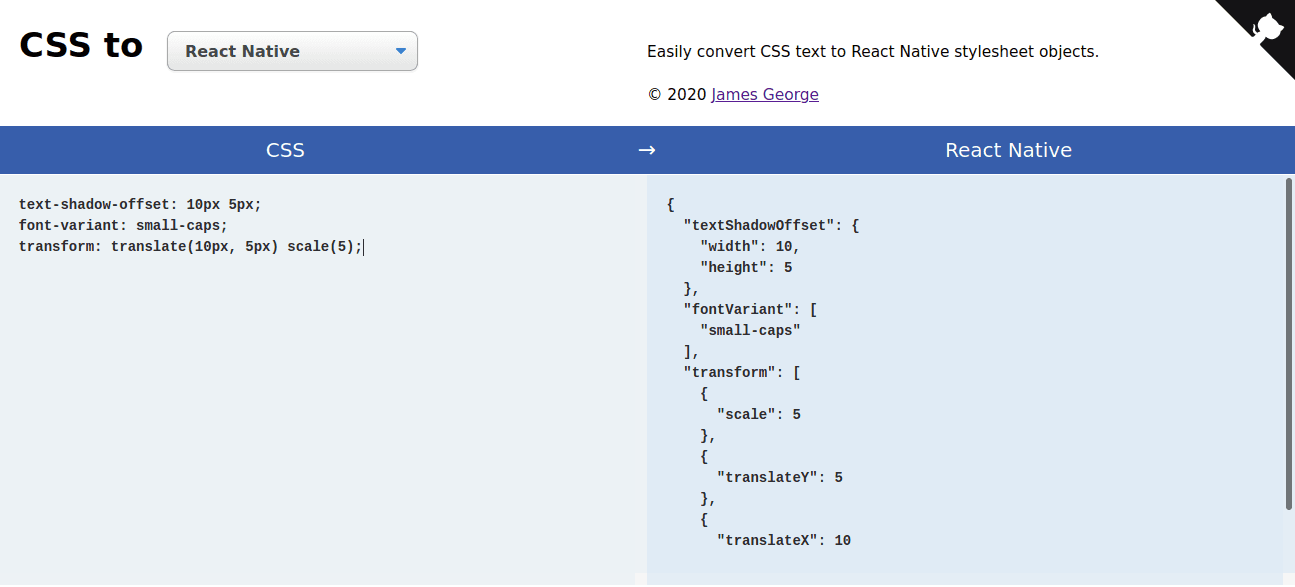This screenshot has width=1295, height=587.
Task: Click the transform: translate line in input
Action: tap(190, 247)
